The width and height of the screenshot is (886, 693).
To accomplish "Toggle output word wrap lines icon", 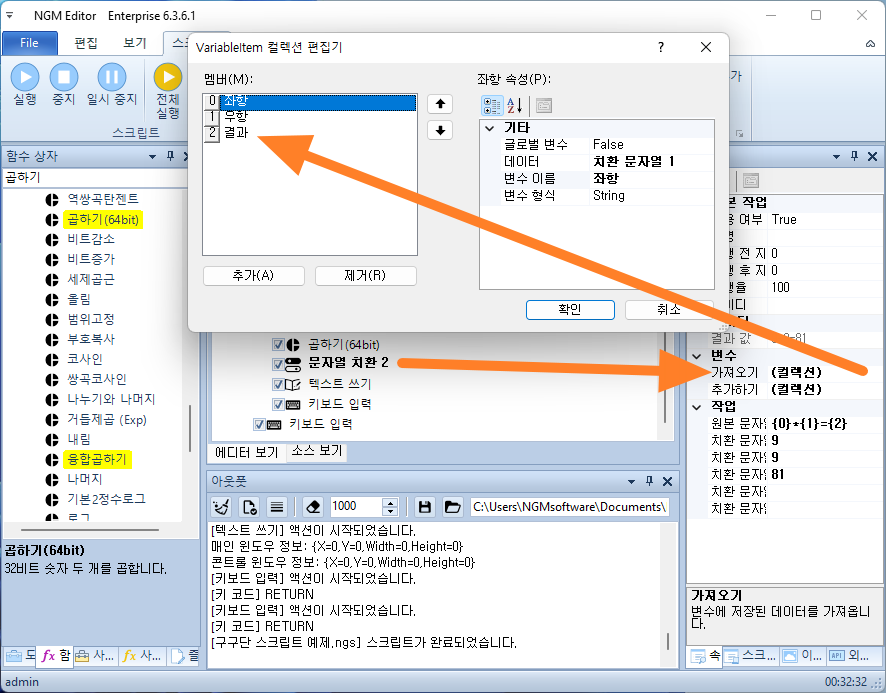I will (276, 507).
